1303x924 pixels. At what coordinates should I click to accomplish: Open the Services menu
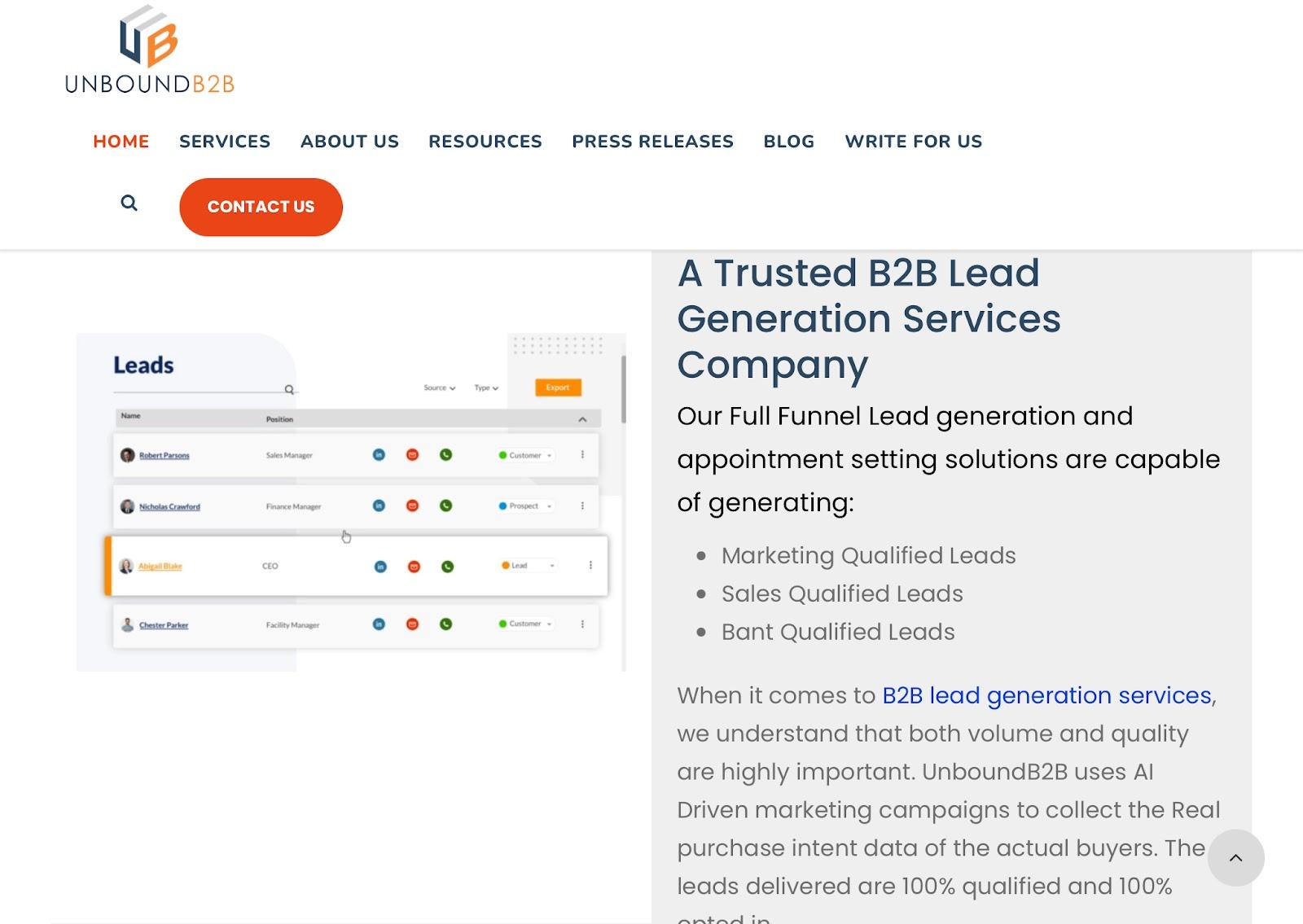[x=225, y=142]
